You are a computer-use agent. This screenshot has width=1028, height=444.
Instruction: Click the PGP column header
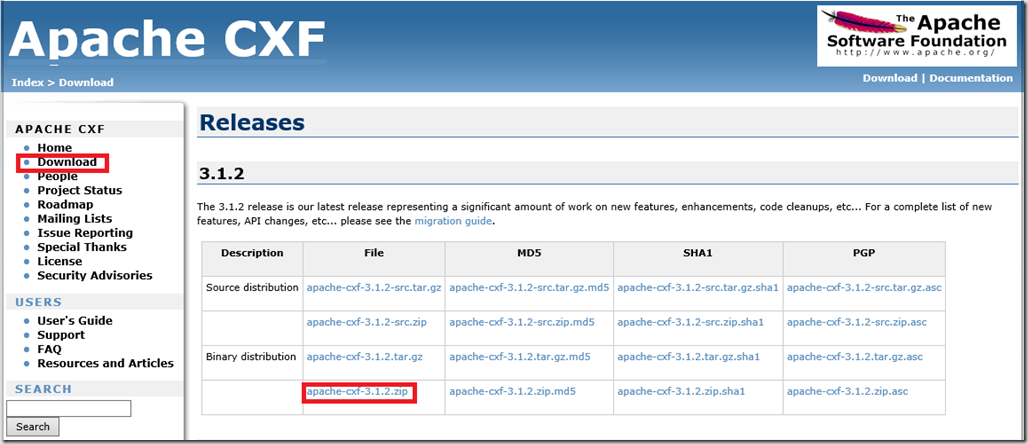click(x=864, y=253)
